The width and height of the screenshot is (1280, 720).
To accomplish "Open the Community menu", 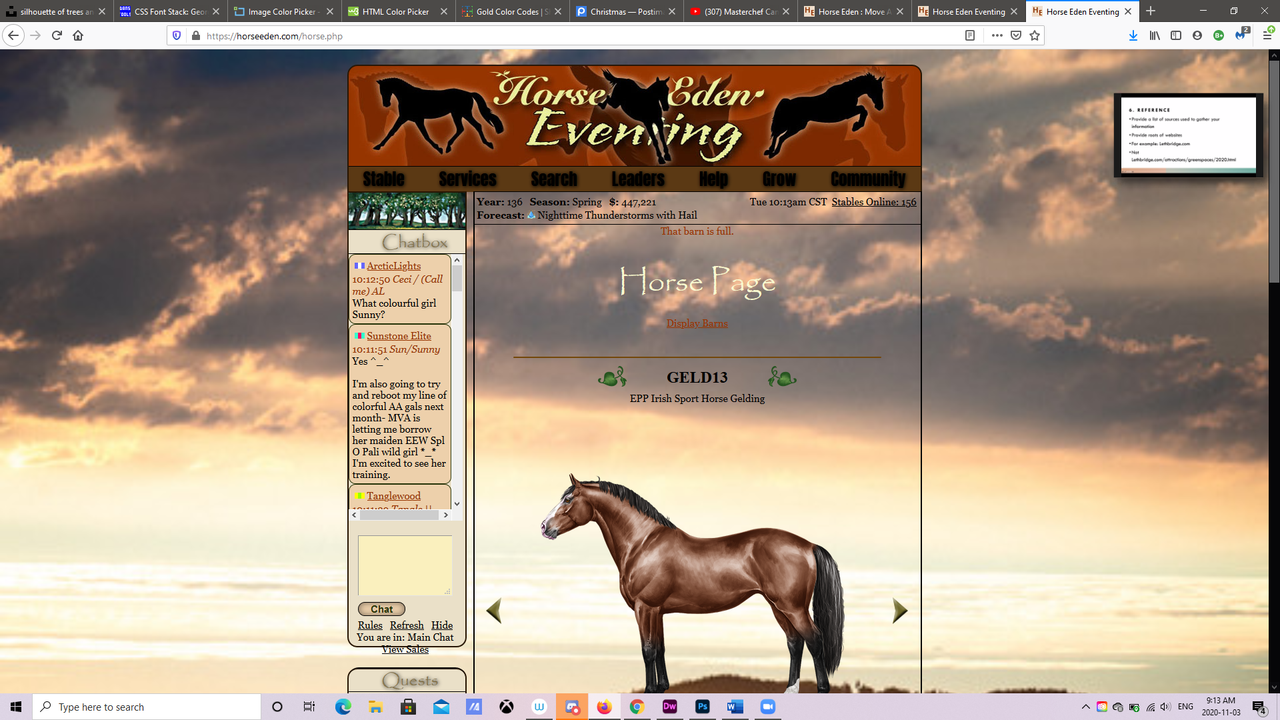I will pos(867,179).
